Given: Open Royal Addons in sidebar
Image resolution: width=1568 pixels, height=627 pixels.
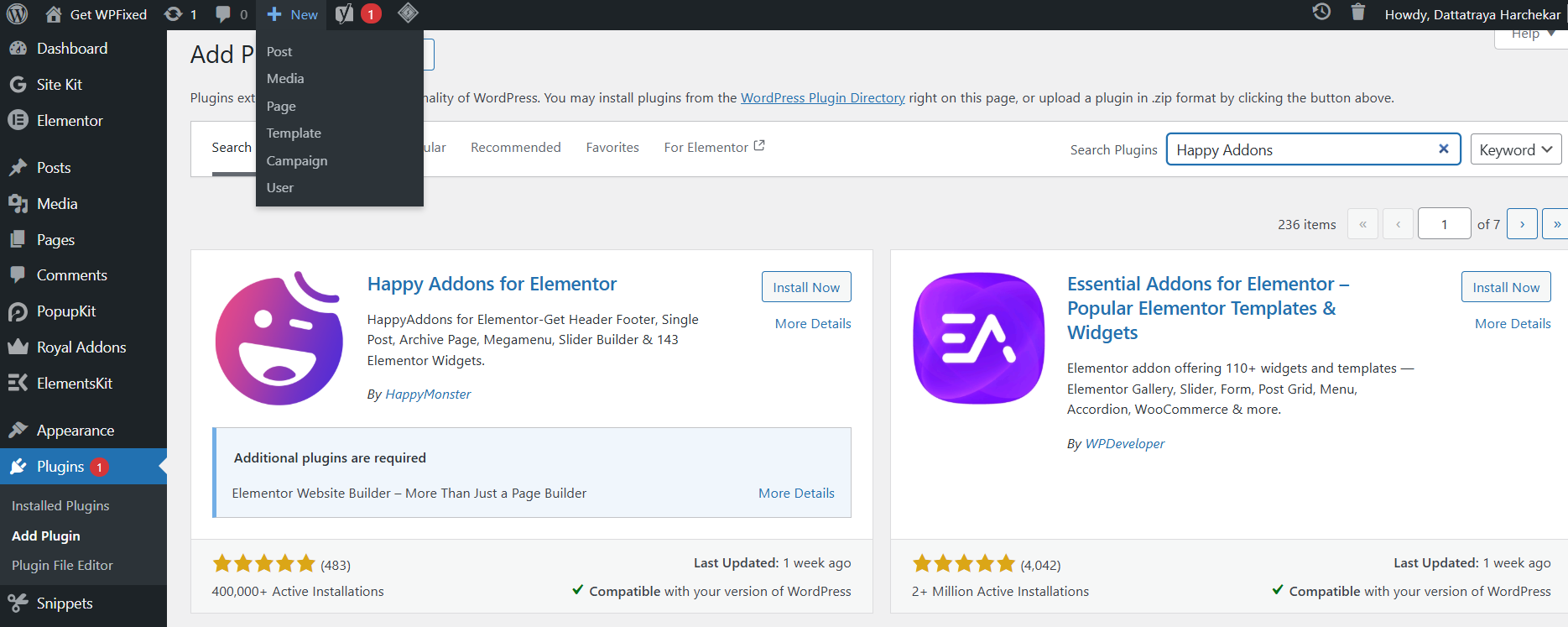Looking at the screenshot, I should (x=83, y=347).
